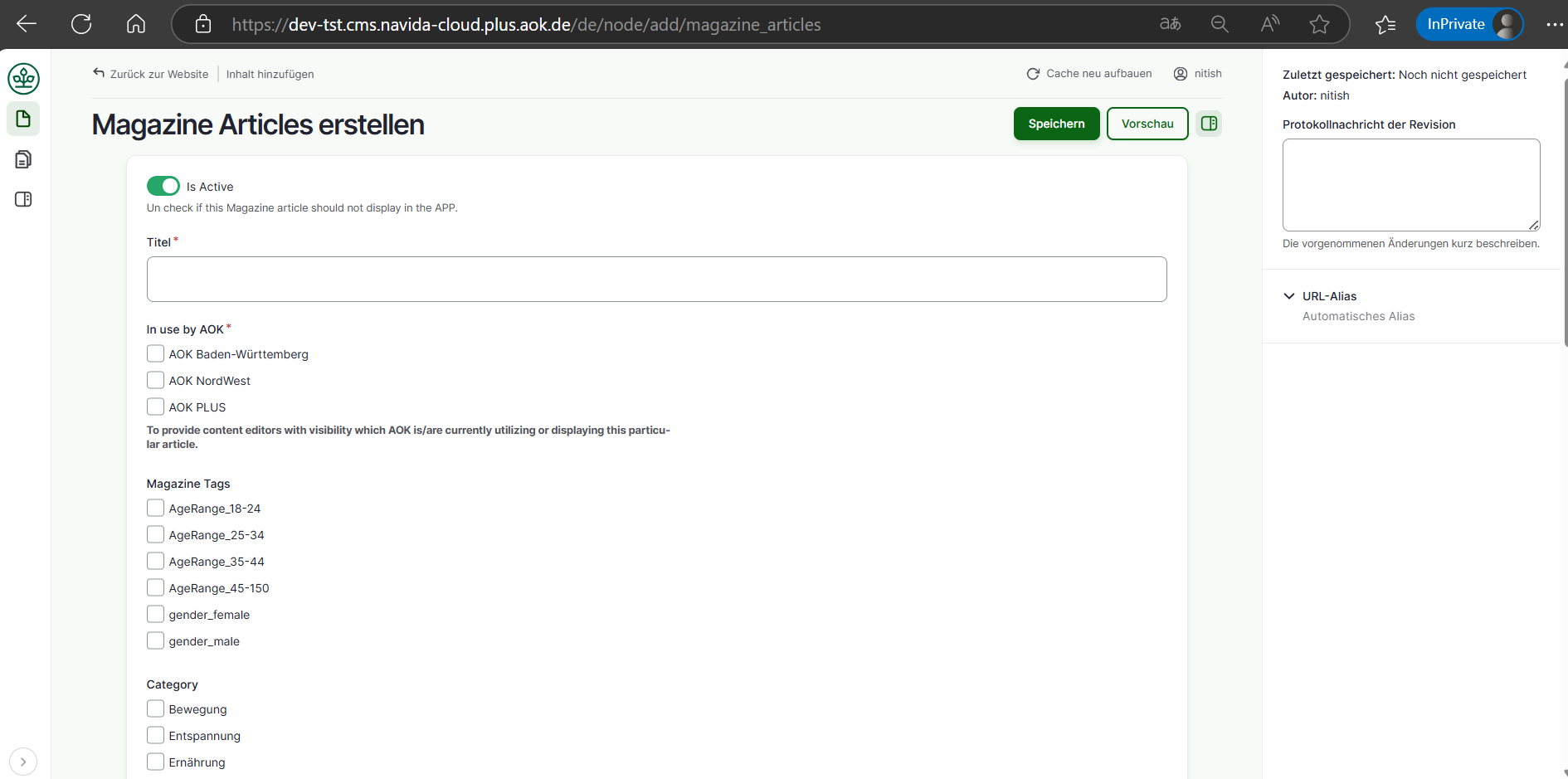Reload the page with refresh icon
1568x779 pixels.
(x=81, y=24)
